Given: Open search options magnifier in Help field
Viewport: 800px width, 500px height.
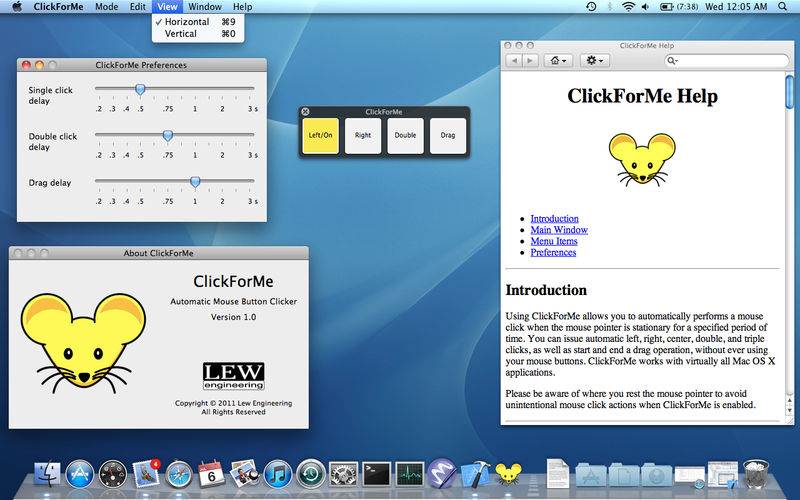Looking at the screenshot, I should (672, 61).
